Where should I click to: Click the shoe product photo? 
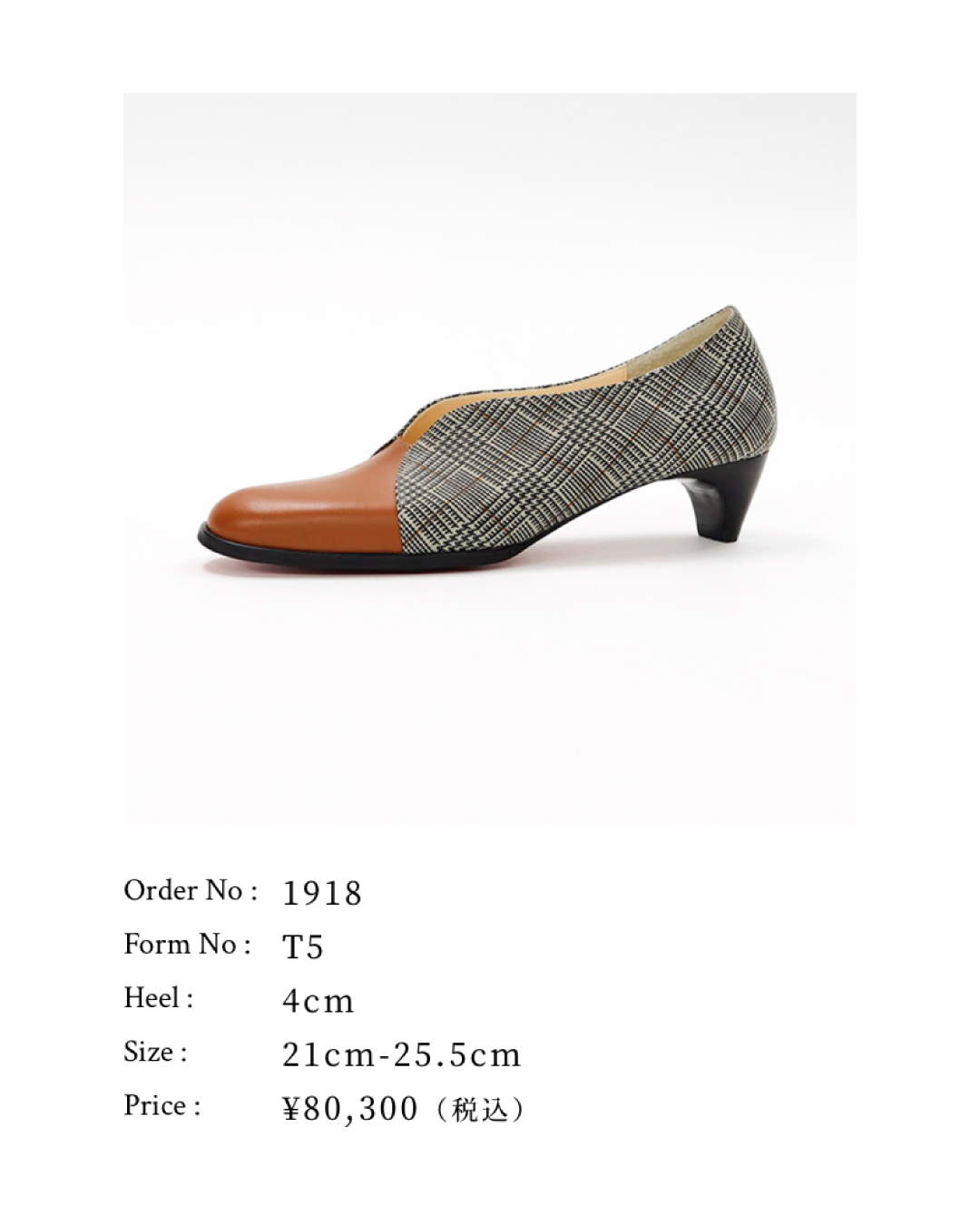click(x=490, y=459)
